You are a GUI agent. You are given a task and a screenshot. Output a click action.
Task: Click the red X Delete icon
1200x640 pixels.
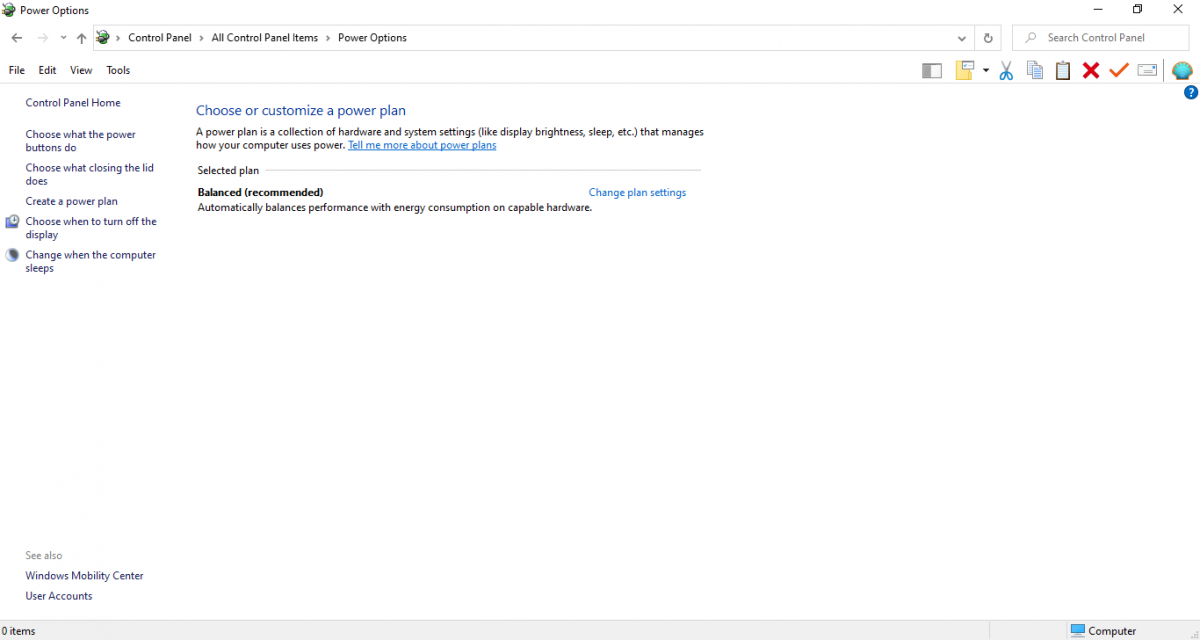tap(1091, 71)
